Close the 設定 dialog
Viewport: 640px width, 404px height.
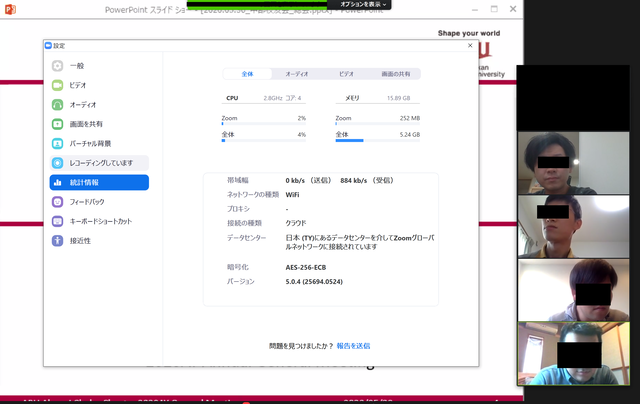pyautogui.click(x=470, y=45)
